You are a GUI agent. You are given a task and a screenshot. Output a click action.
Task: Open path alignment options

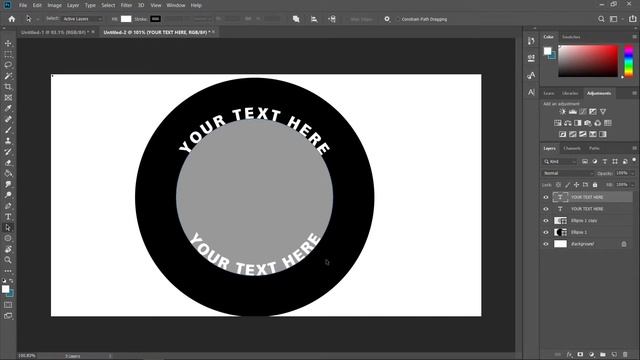pyautogui.click(x=314, y=19)
